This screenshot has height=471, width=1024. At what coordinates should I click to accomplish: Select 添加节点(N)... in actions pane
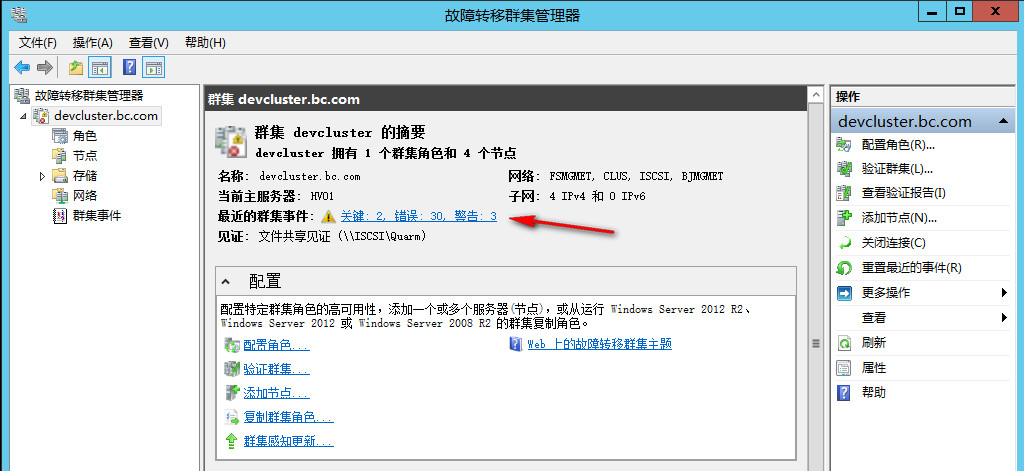[x=899, y=218]
